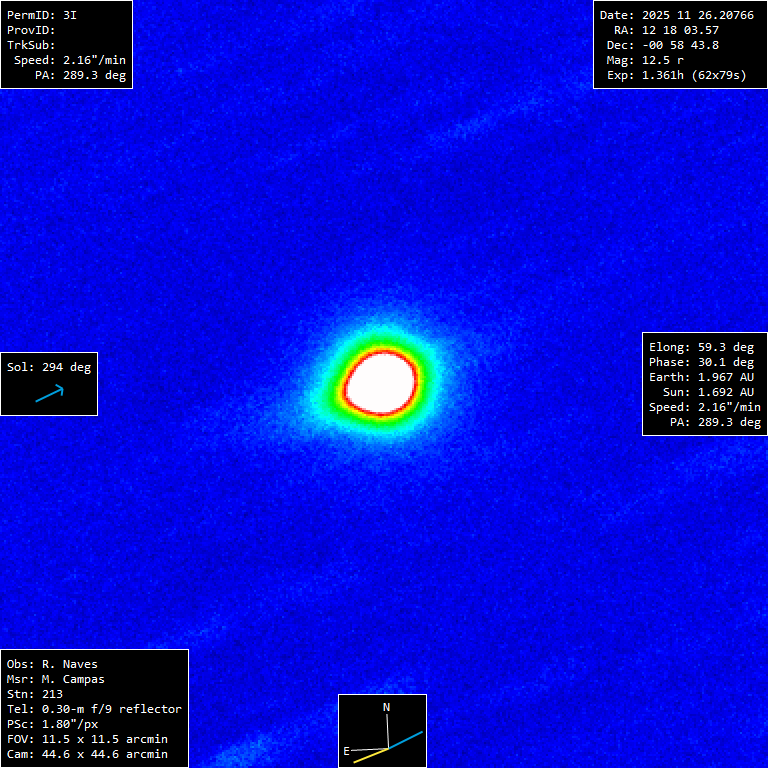This screenshot has width=768, height=768.
Task: Click the E label on the compass
Action: click(347, 749)
